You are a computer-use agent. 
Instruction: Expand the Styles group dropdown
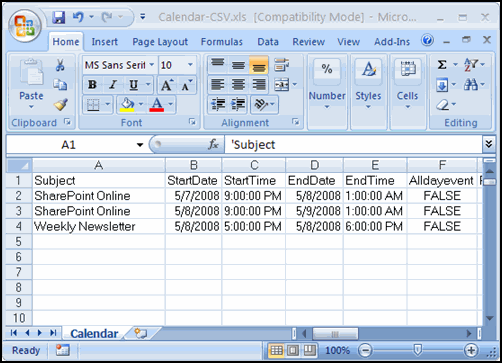[x=368, y=107]
